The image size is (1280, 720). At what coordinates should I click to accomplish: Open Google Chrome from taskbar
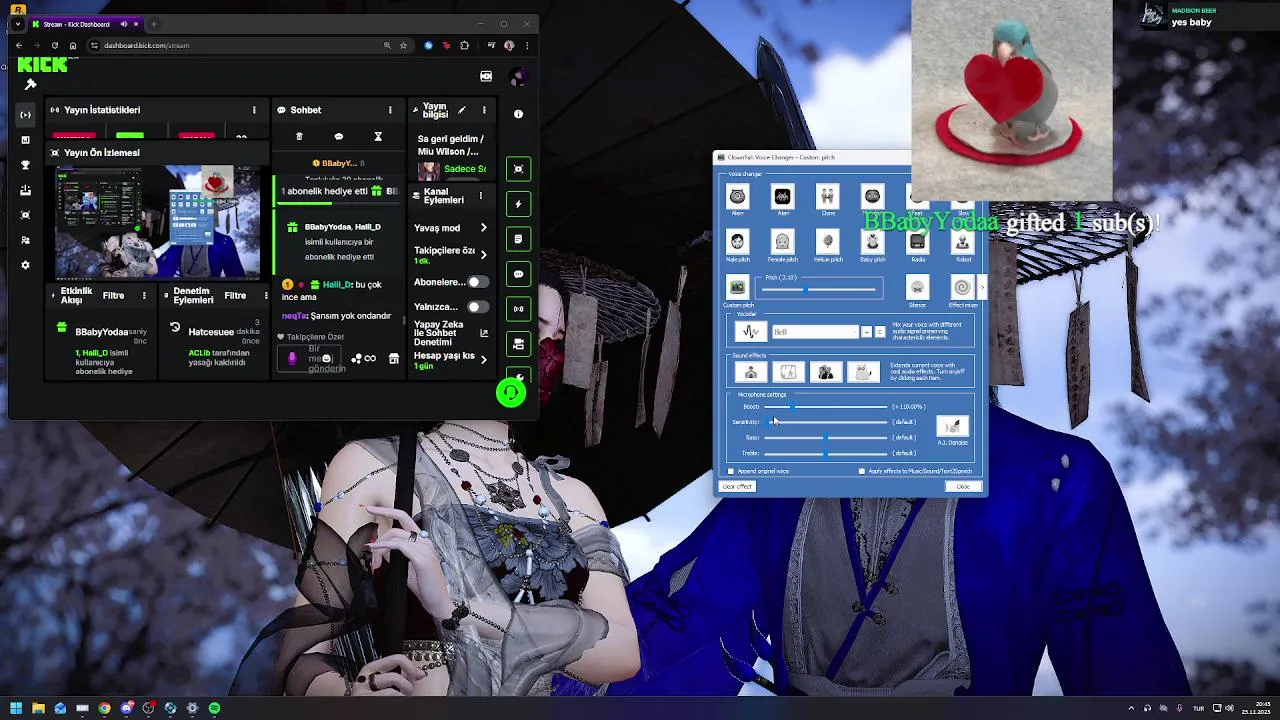click(x=104, y=708)
